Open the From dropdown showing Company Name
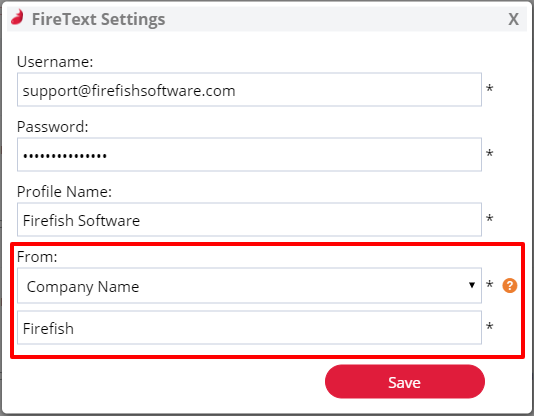The image size is (534, 416). (249, 285)
